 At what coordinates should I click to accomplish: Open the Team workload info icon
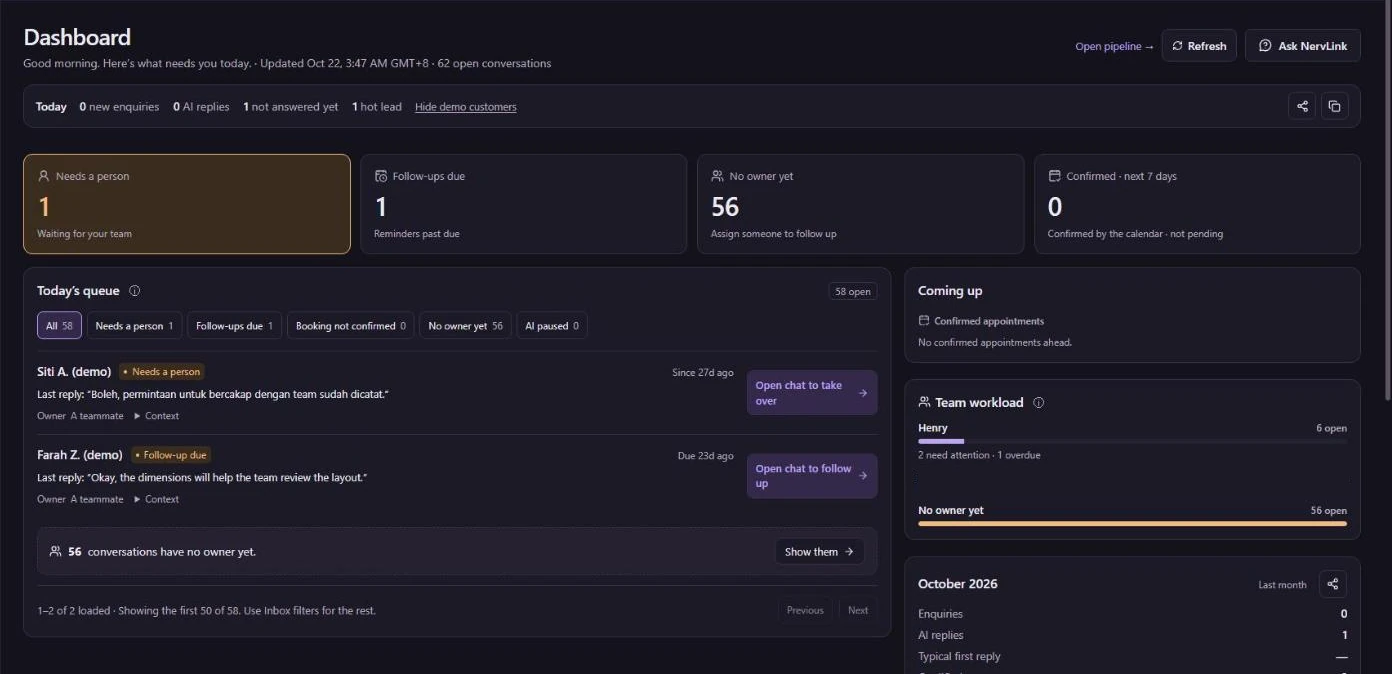[1038, 402]
